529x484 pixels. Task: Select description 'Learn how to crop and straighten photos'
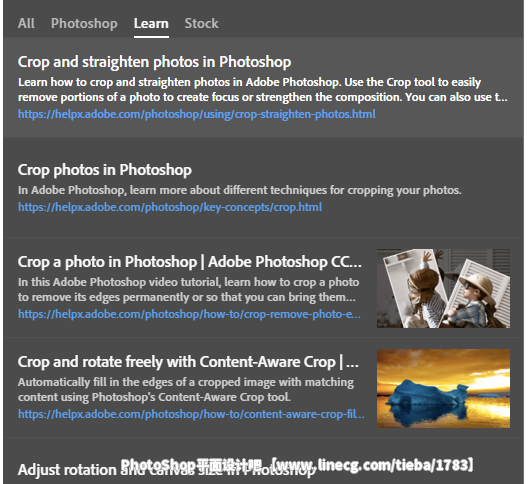[263, 90]
